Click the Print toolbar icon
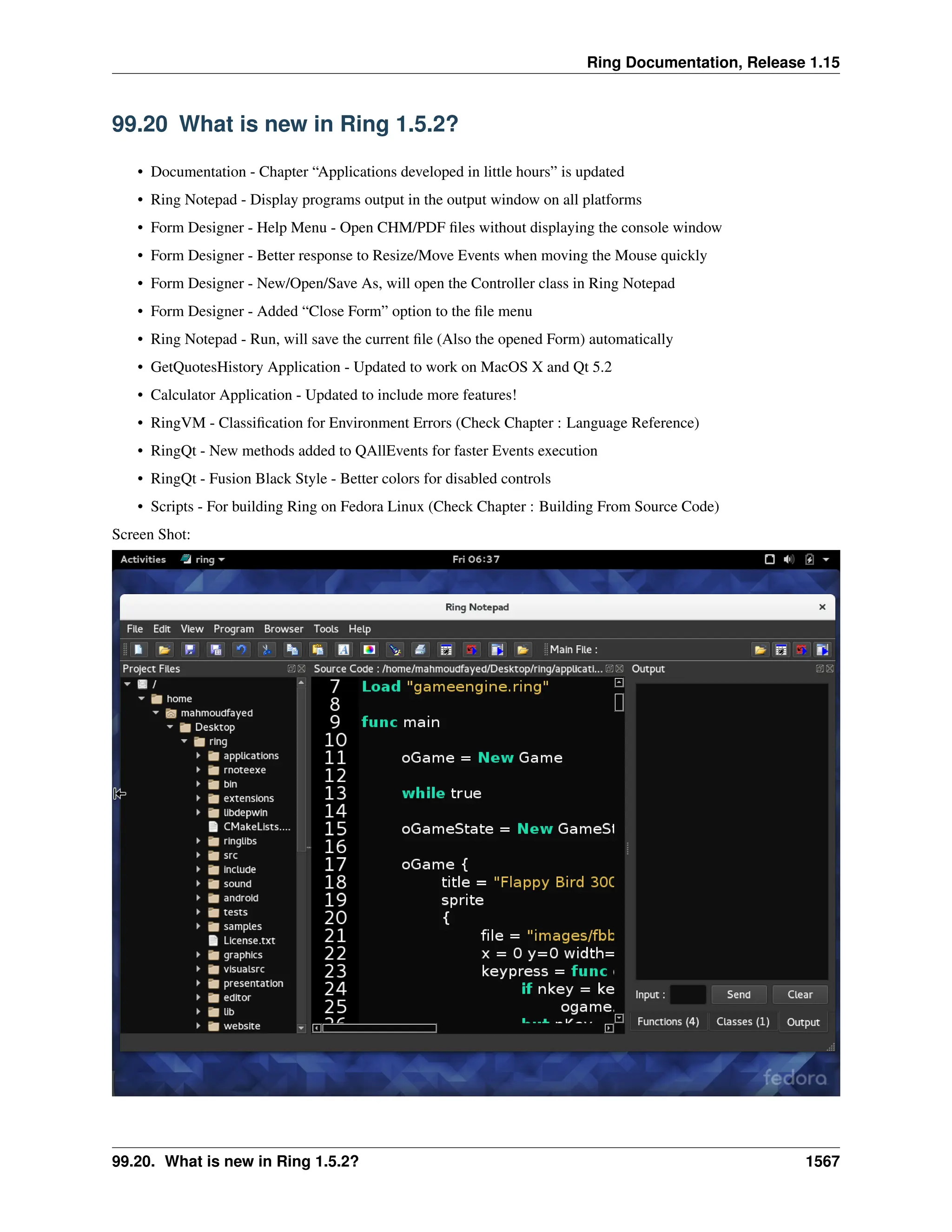This screenshot has width=952, height=1232. [x=420, y=649]
